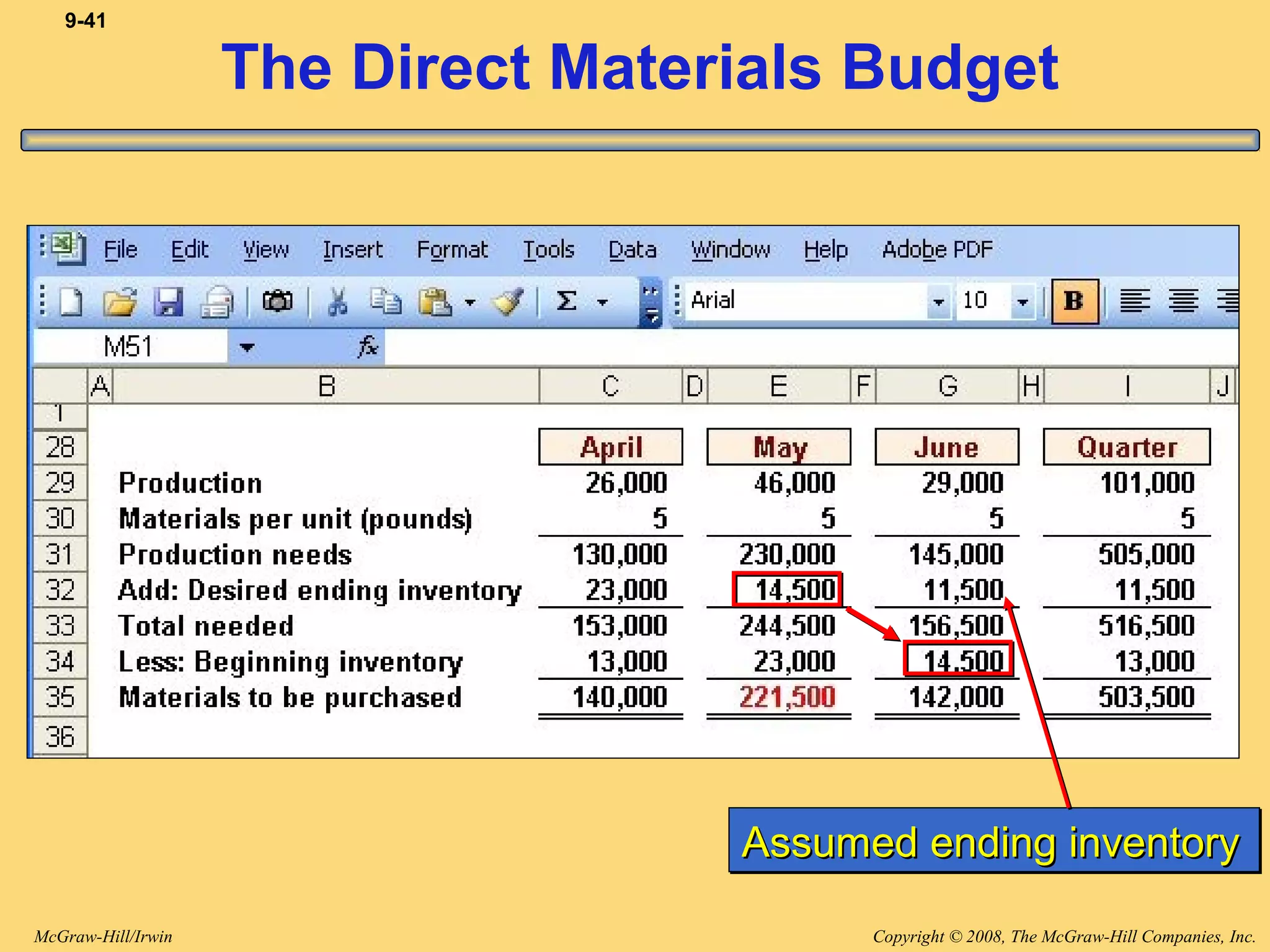Click the April header cell
The height and width of the screenshot is (952, 1270).
[611, 447]
